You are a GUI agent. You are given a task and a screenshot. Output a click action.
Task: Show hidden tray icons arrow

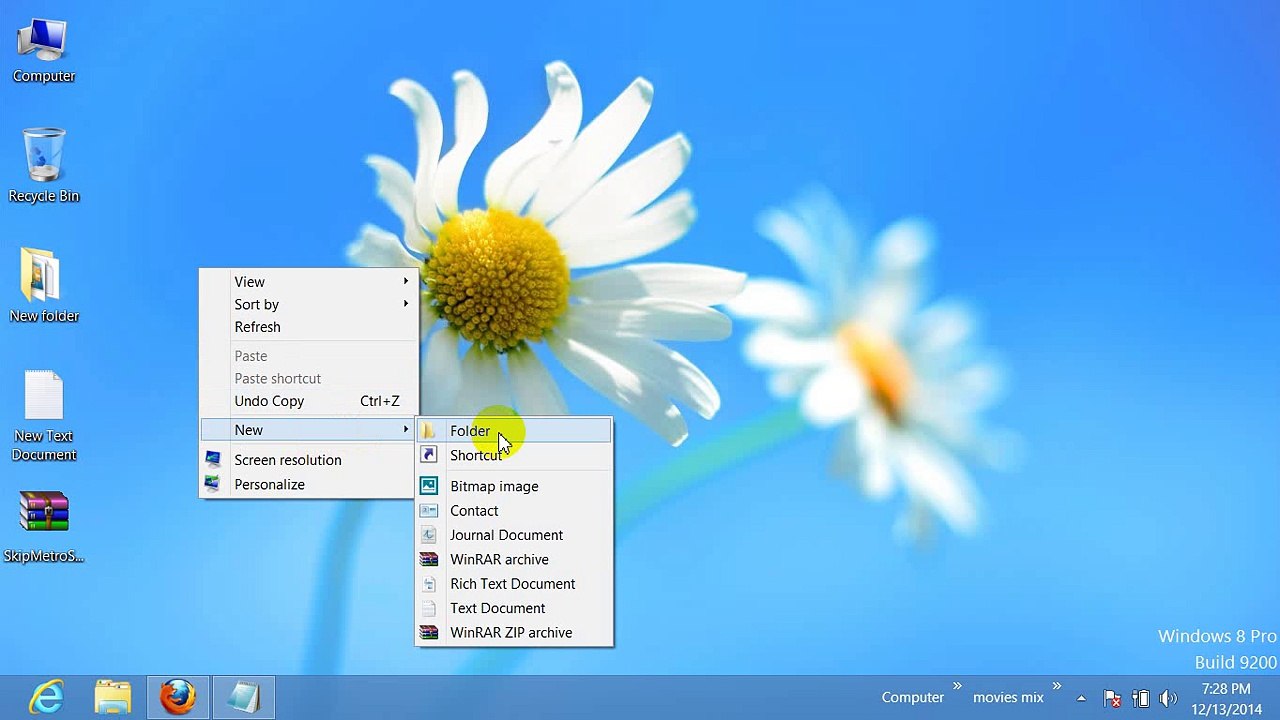[x=1081, y=698]
